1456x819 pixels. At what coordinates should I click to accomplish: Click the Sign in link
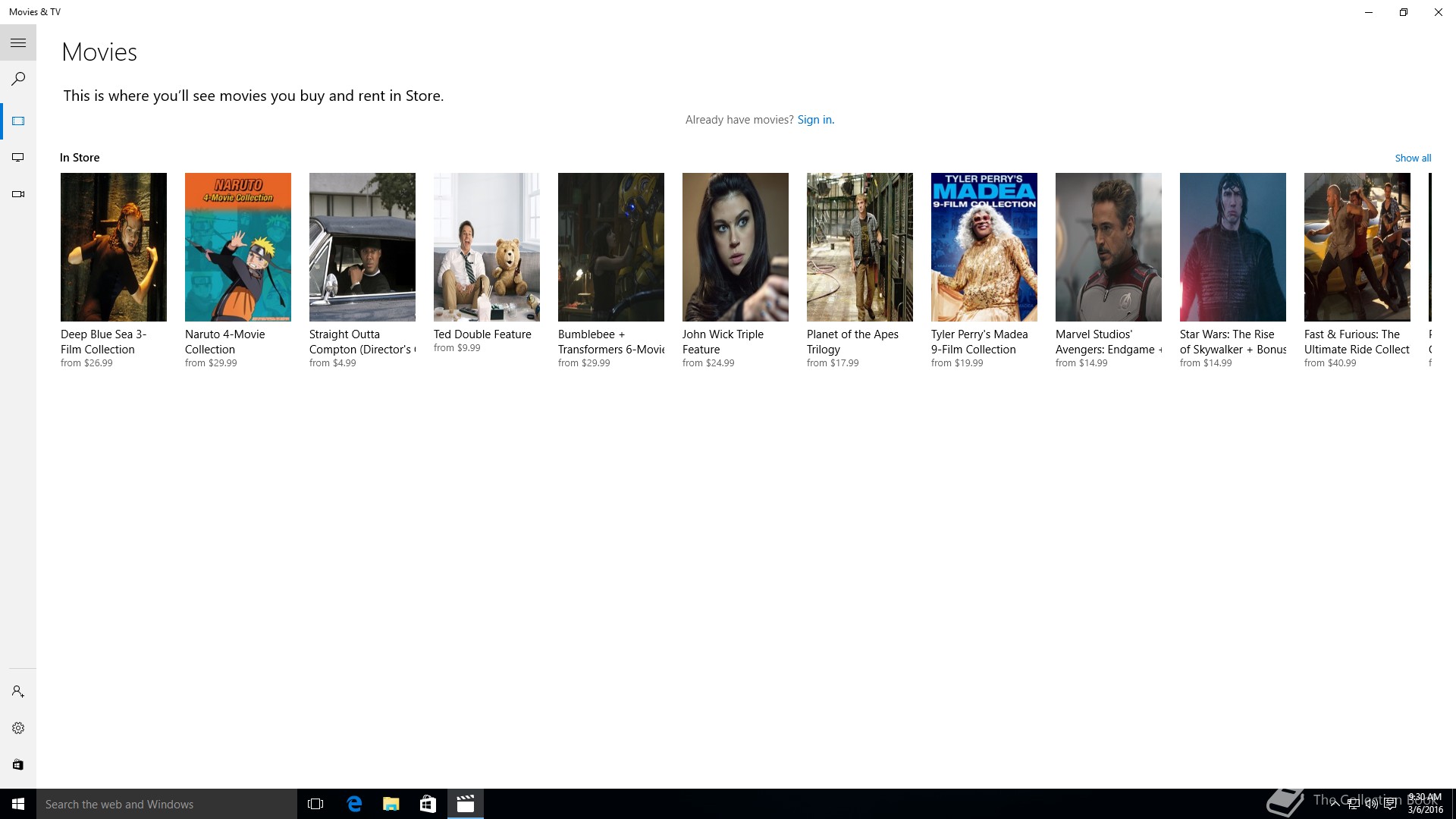(x=815, y=120)
